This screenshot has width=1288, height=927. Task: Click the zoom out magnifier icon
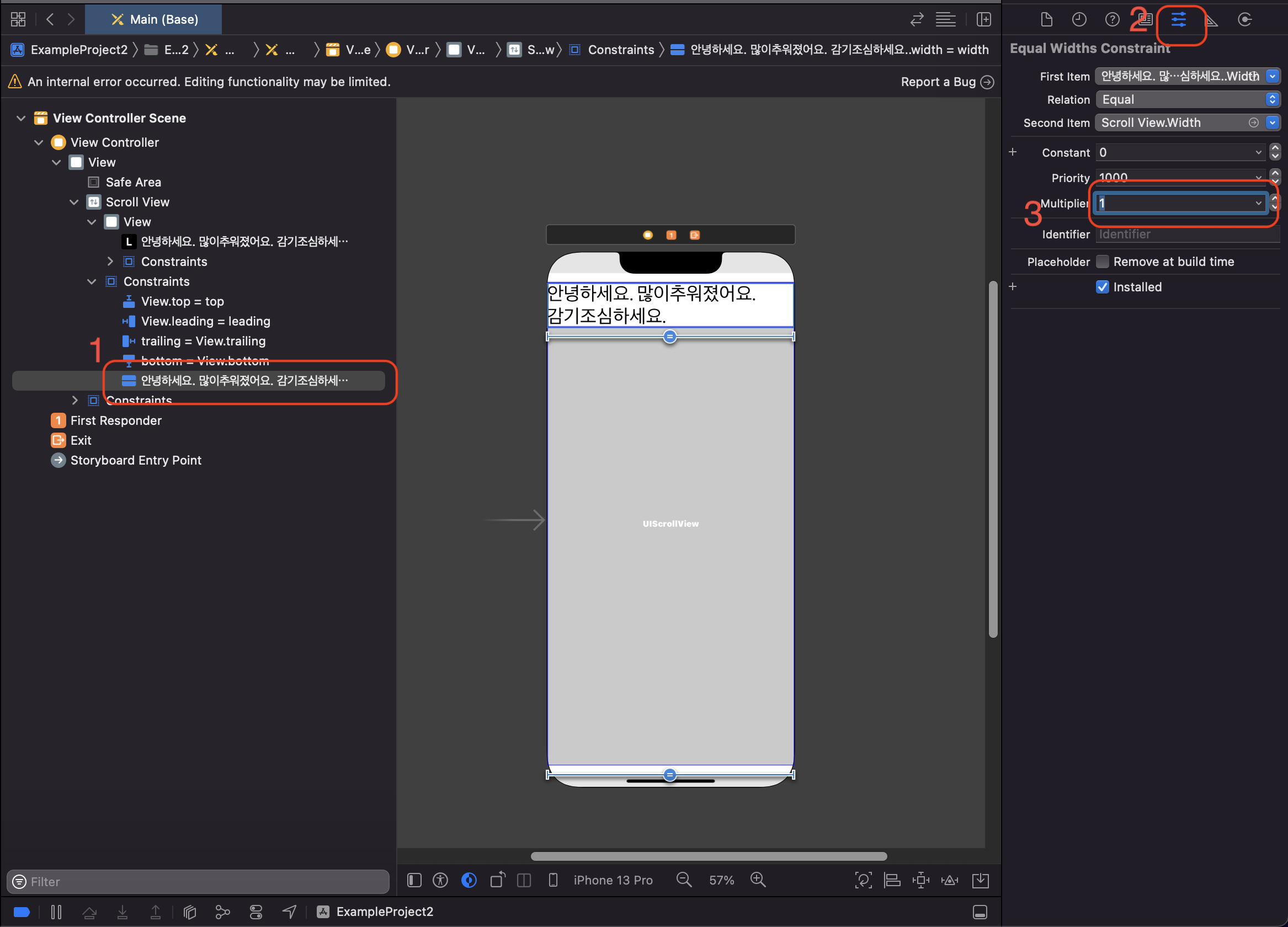684,880
